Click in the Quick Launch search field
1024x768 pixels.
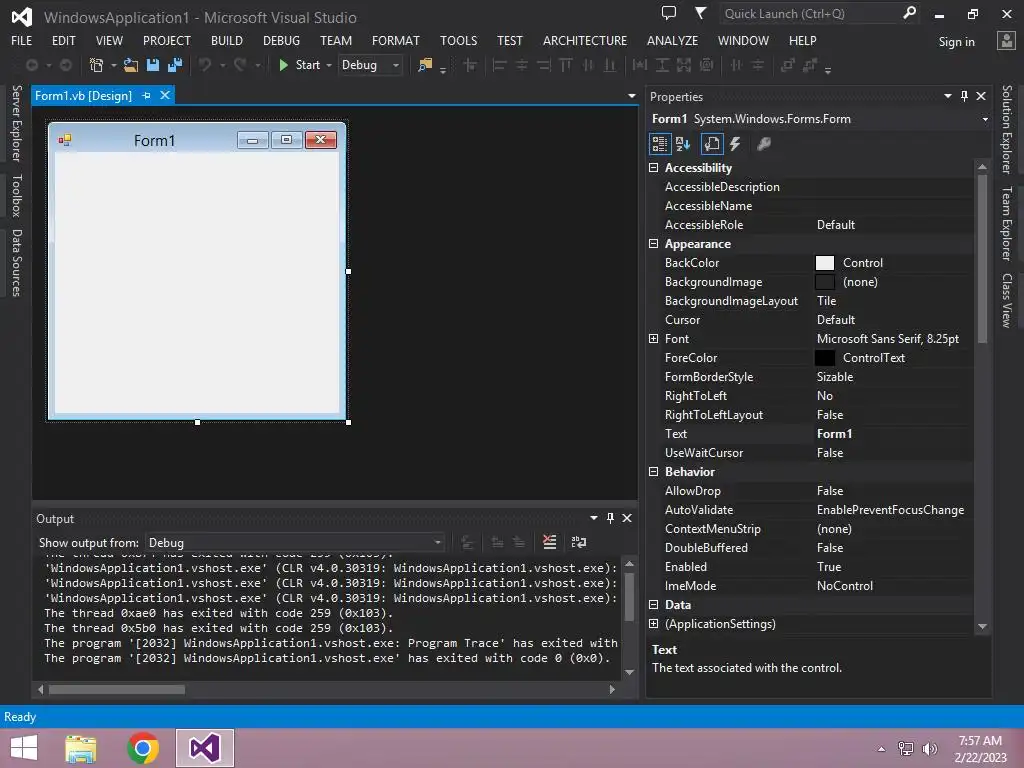pos(810,14)
